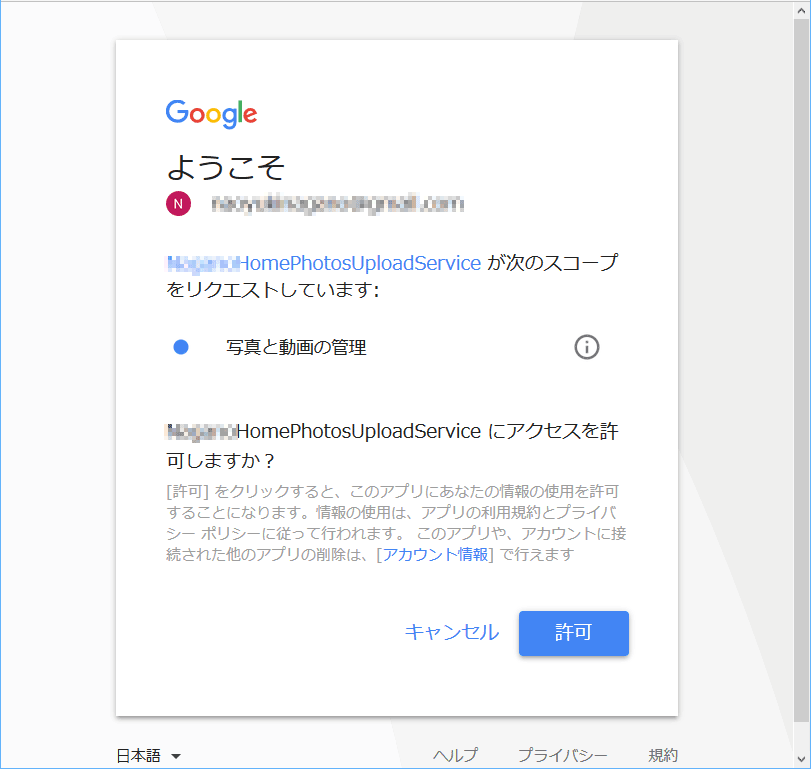Click the キャンセル link
This screenshot has width=811, height=769.
pos(452,632)
